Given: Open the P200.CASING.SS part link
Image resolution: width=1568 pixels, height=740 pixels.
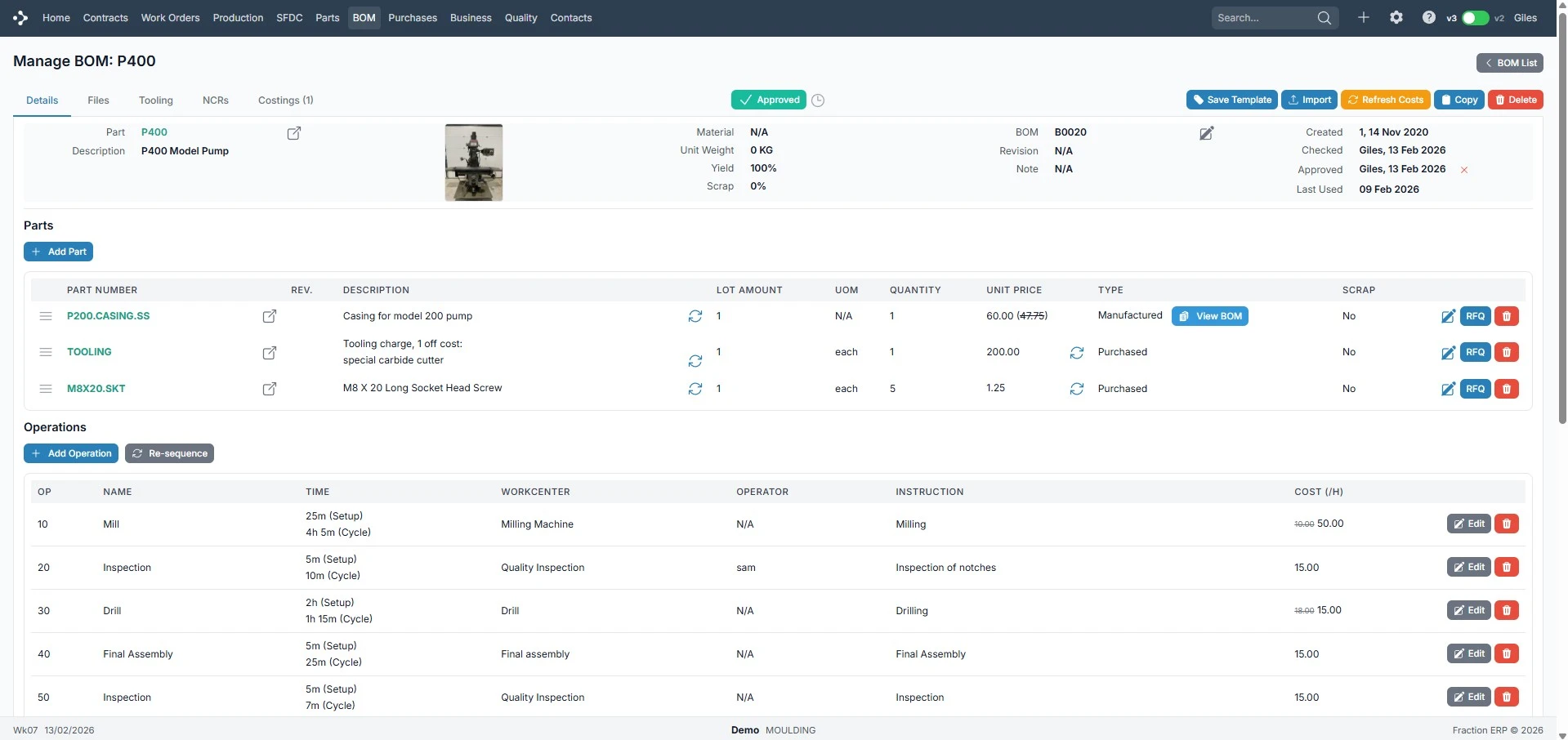Looking at the screenshot, I should coord(108,316).
